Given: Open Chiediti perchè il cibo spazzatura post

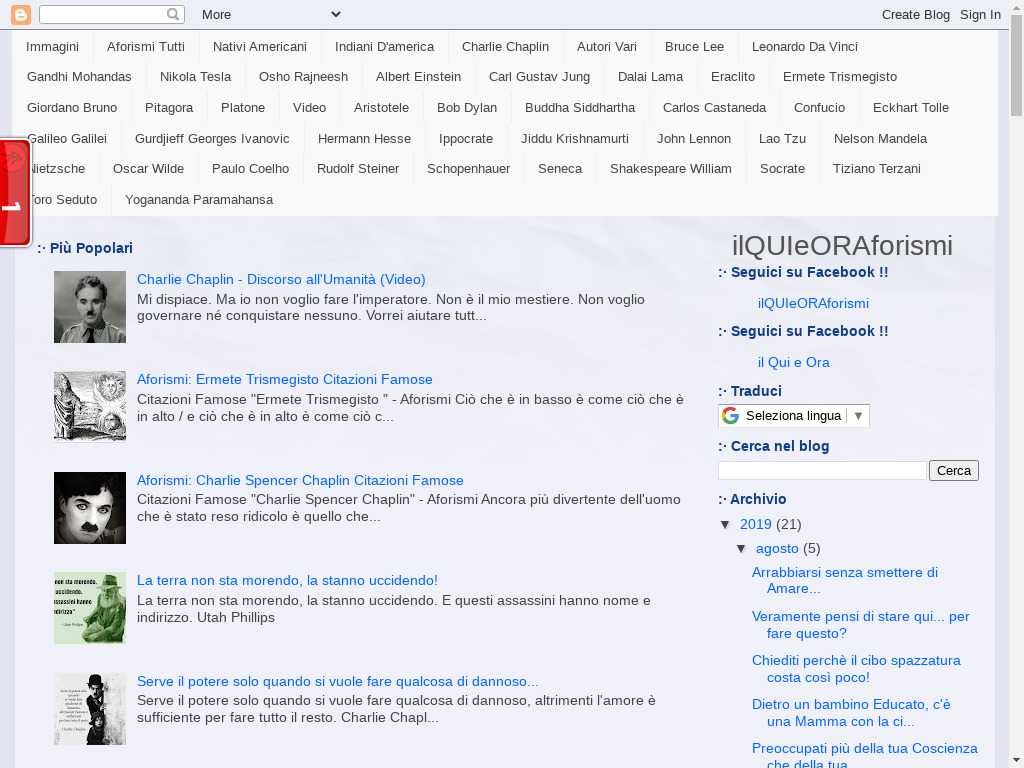Looking at the screenshot, I should 856,669.
